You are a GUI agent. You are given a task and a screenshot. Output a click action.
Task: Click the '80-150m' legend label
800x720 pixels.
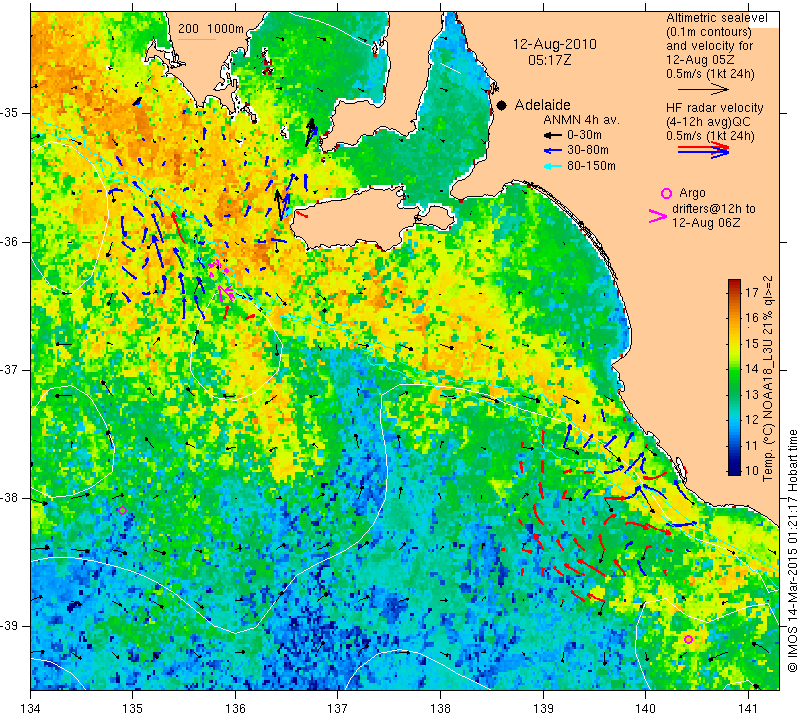pos(591,166)
